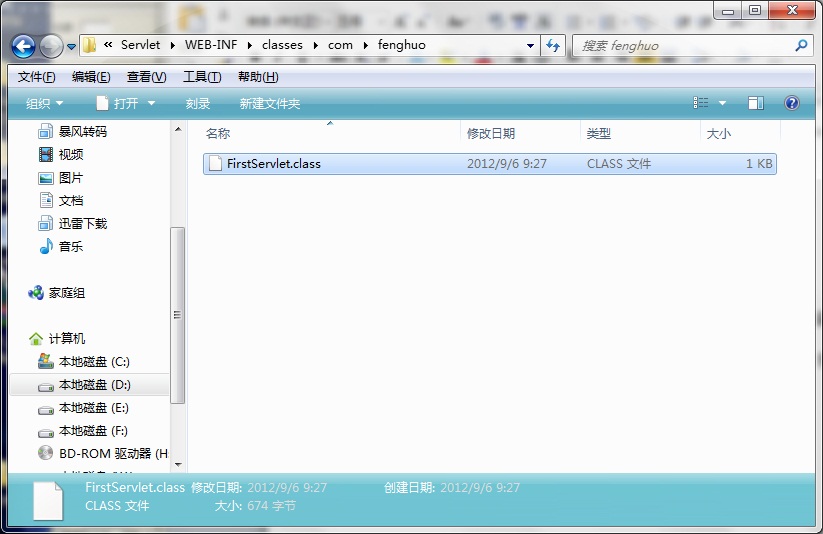Open the 组织 dropdown in the toolbar
823x534 pixels.
pyautogui.click(x=44, y=103)
